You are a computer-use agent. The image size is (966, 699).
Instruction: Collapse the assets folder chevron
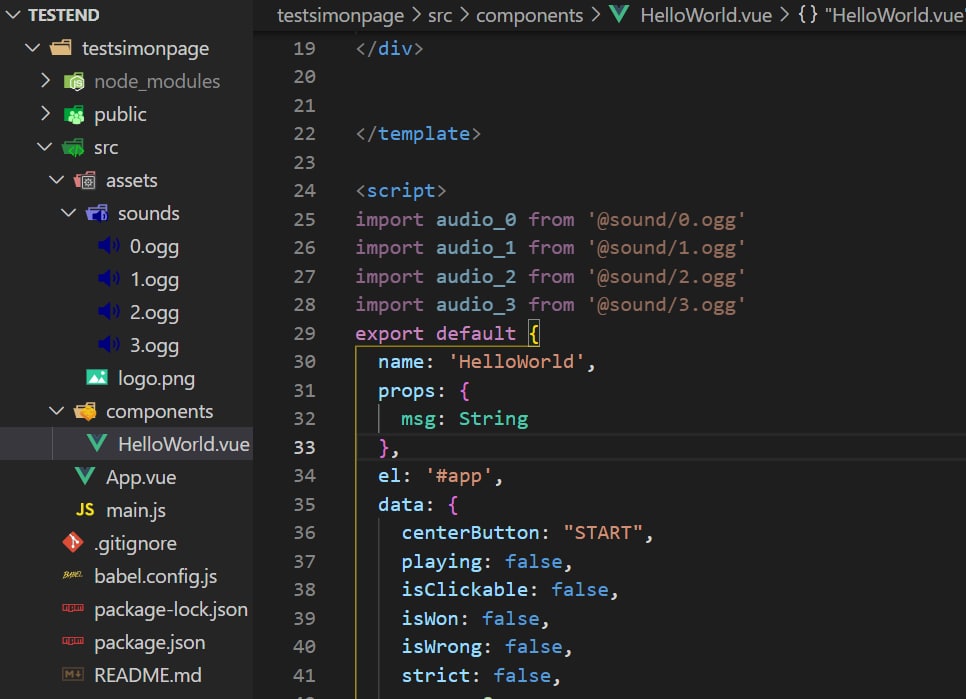click(x=57, y=180)
